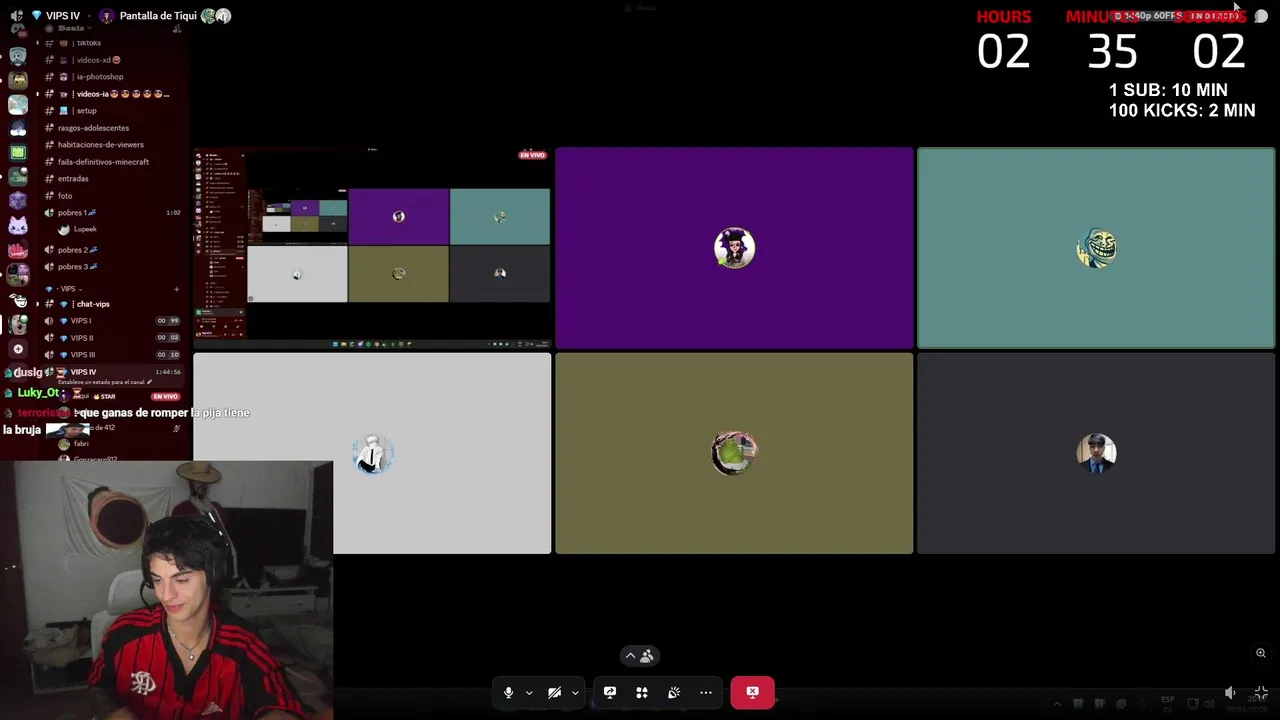Click Establece un estado para el canal
The height and width of the screenshot is (720, 1280).
tap(105, 382)
